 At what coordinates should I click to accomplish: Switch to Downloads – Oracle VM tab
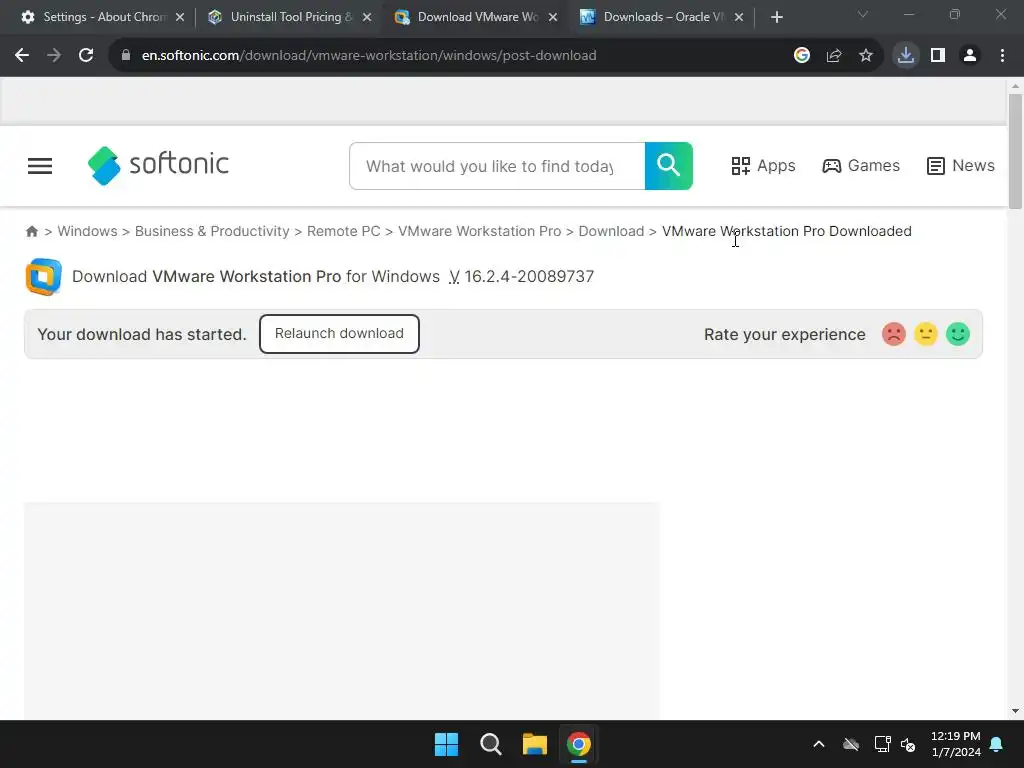coord(664,17)
